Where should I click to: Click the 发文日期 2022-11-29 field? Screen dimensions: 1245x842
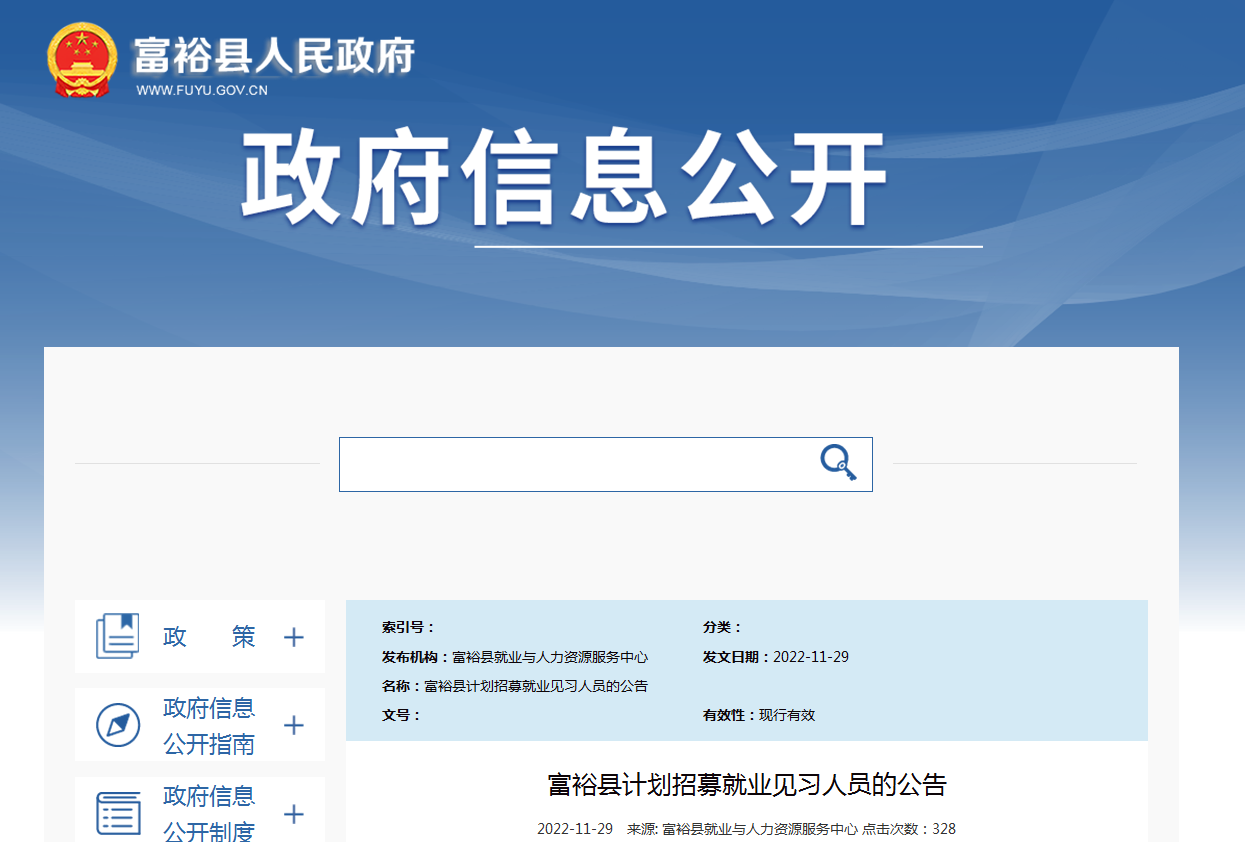click(810, 657)
